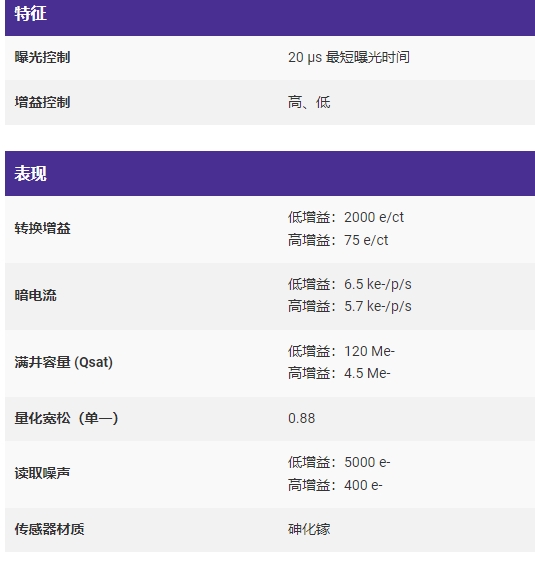Select the 增益控制 row label

point(42,102)
